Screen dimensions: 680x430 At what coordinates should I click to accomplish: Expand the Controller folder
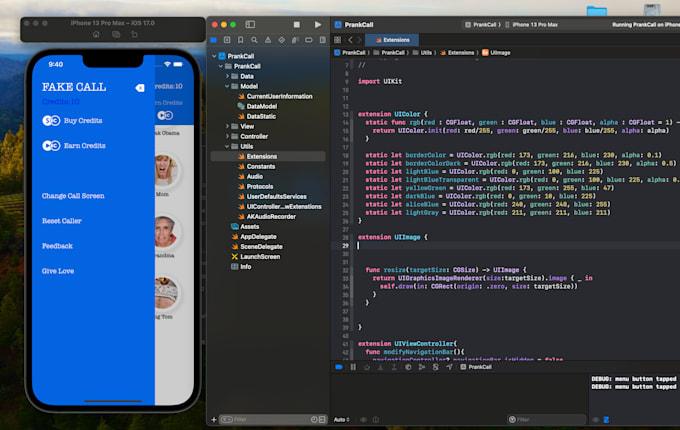228,136
